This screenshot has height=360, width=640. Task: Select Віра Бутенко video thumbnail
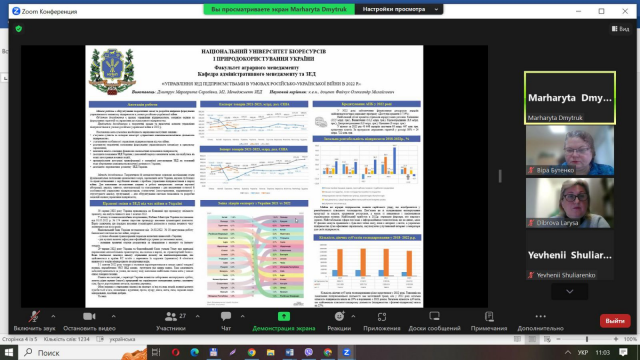570,150
